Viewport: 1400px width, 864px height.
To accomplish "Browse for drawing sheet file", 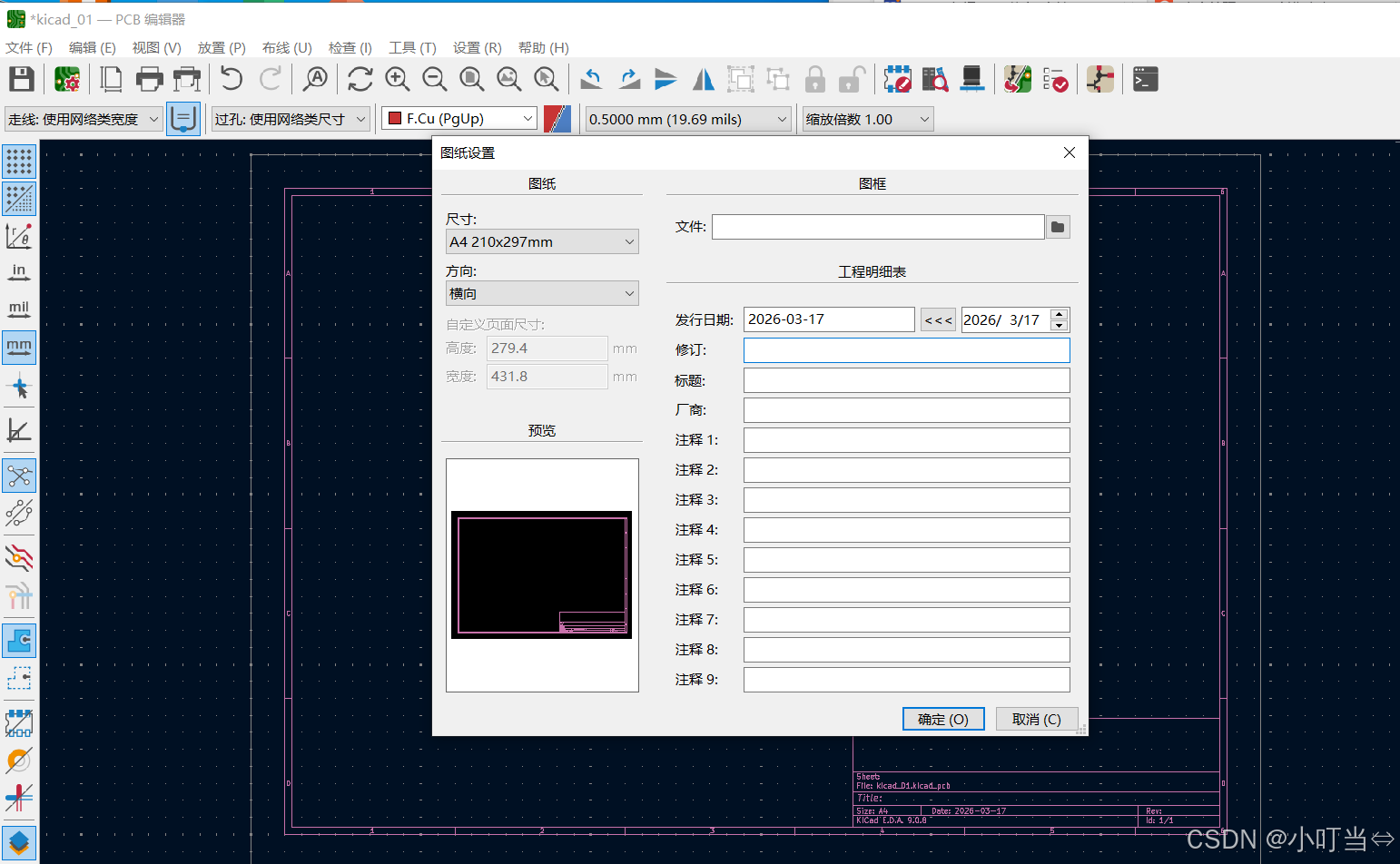I will coord(1058,227).
